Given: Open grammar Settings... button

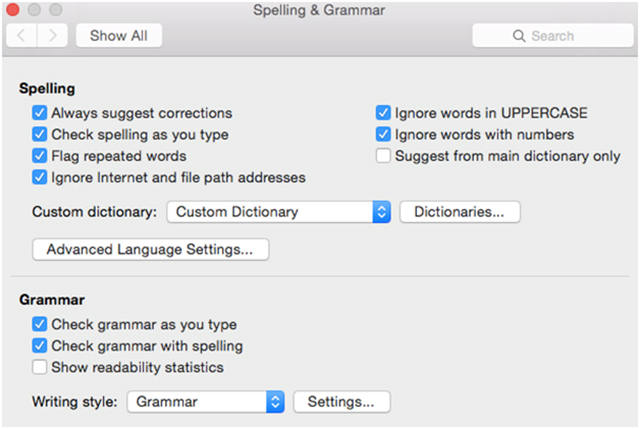Looking at the screenshot, I should tap(341, 402).
